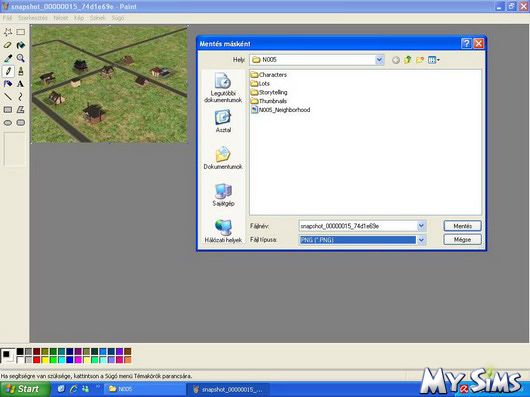
Task: Choose the Text tool
Action: [21, 84]
